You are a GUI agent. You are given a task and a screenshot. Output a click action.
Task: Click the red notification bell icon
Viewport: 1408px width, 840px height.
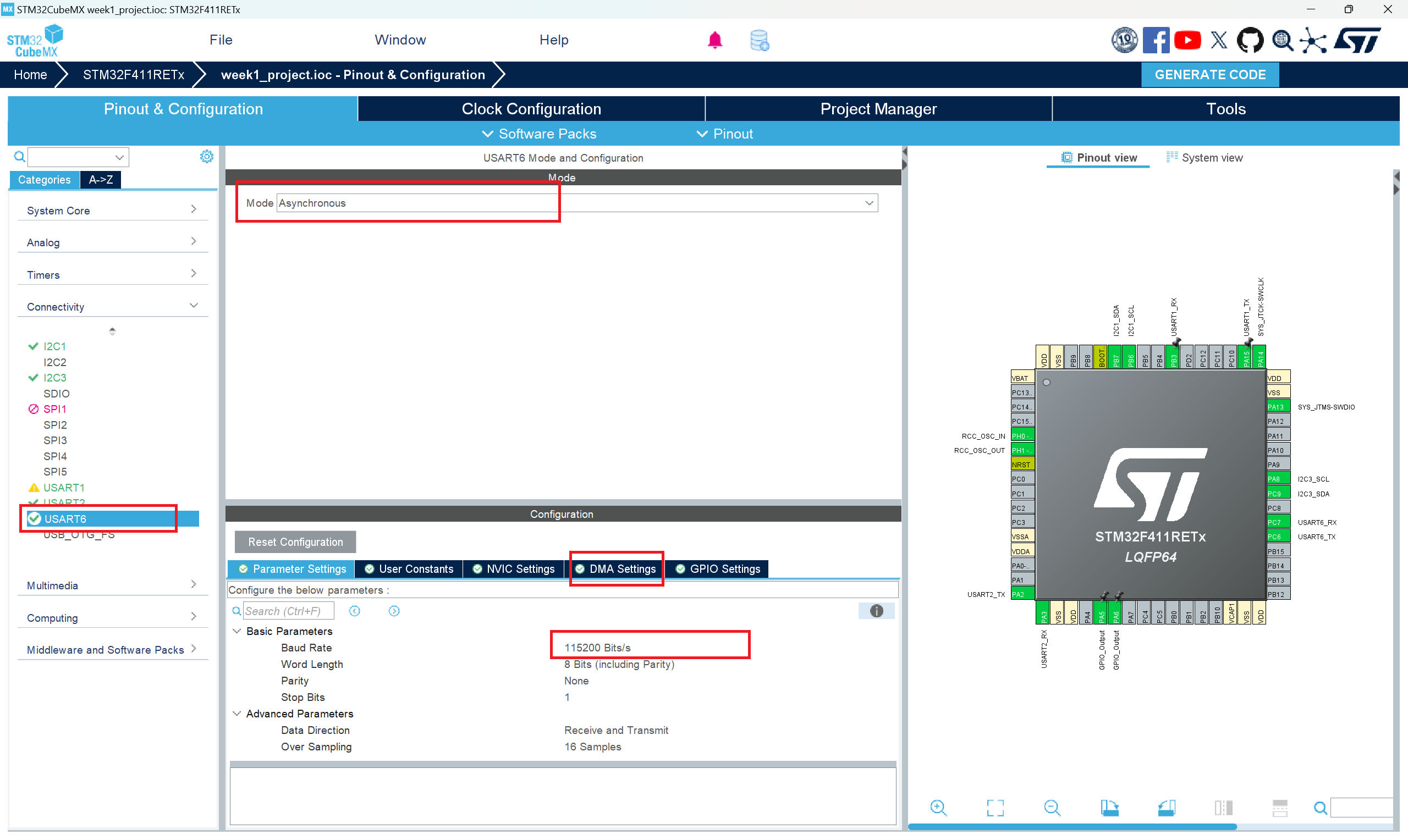click(714, 40)
